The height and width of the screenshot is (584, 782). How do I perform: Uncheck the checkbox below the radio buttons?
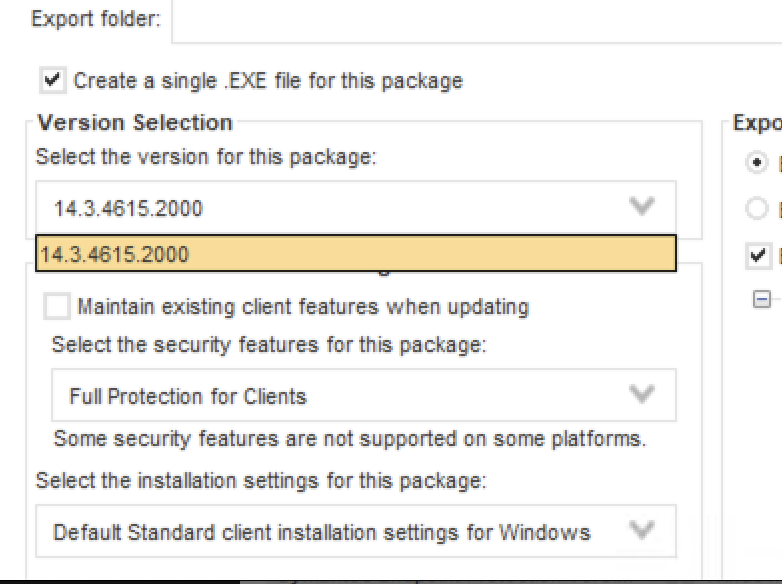click(758, 255)
